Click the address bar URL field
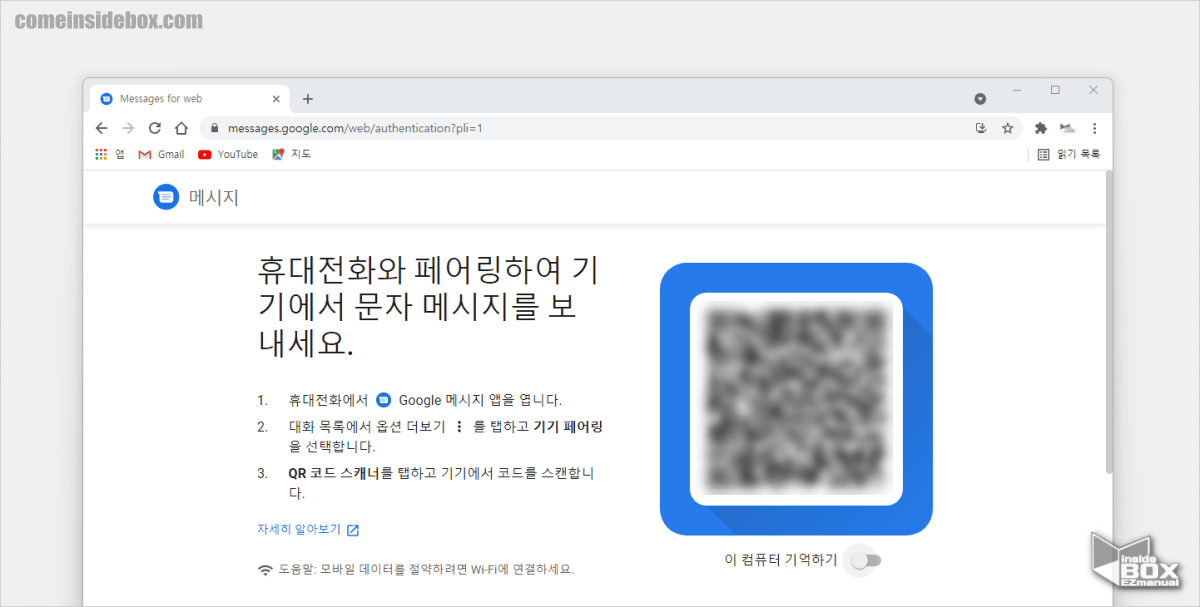 [610, 128]
